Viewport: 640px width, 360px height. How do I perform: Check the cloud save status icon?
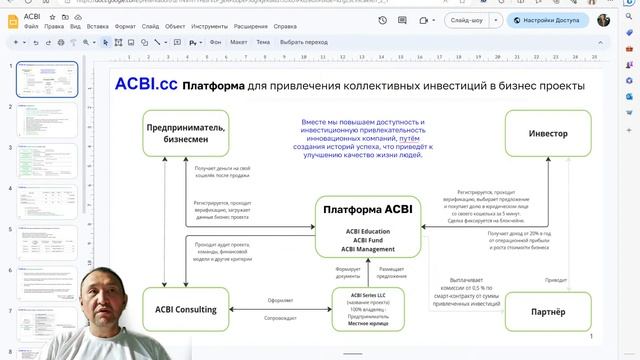tap(78, 17)
